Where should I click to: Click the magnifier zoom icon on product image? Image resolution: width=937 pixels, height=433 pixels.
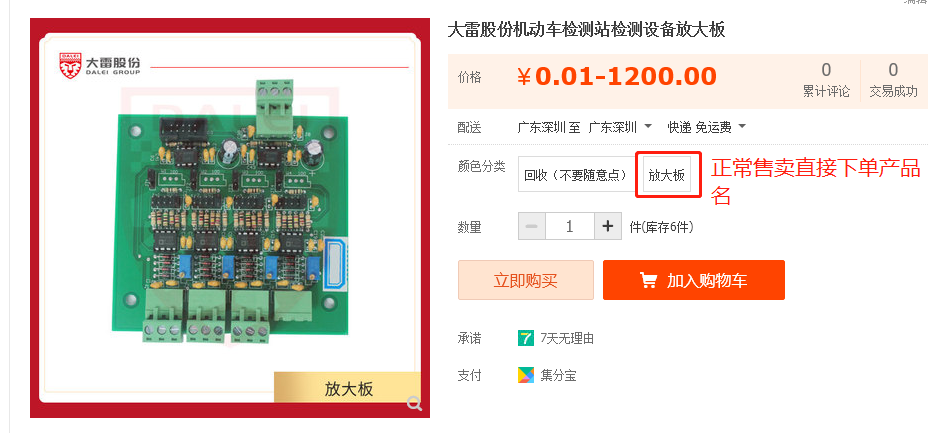tap(414, 404)
